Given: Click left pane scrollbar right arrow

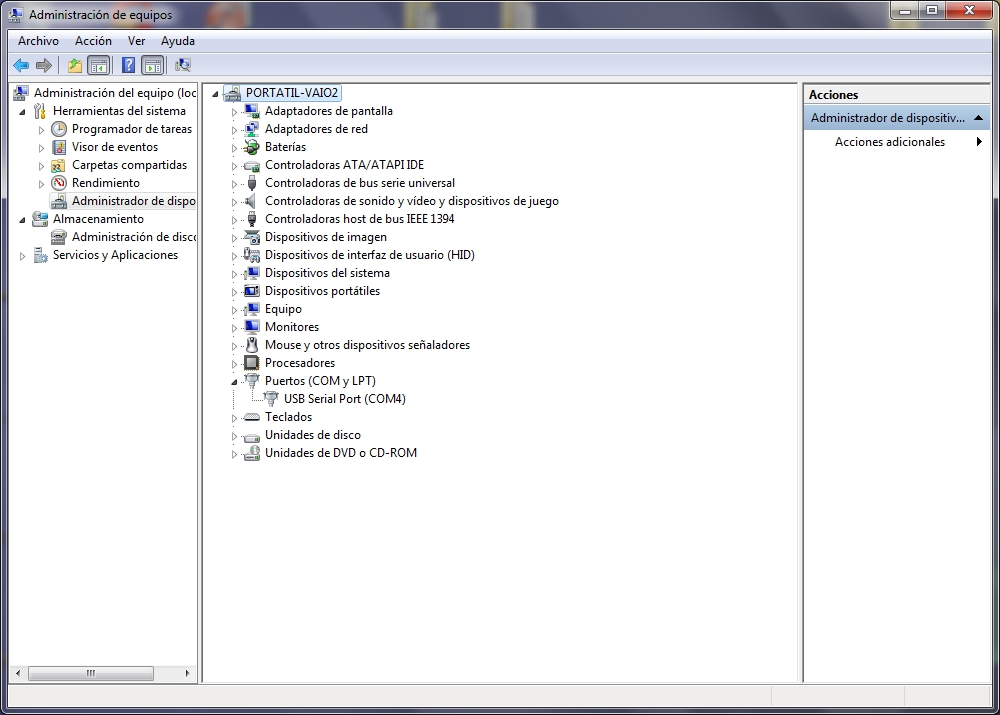Looking at the screenshot, I should click(x=188, y=673).
